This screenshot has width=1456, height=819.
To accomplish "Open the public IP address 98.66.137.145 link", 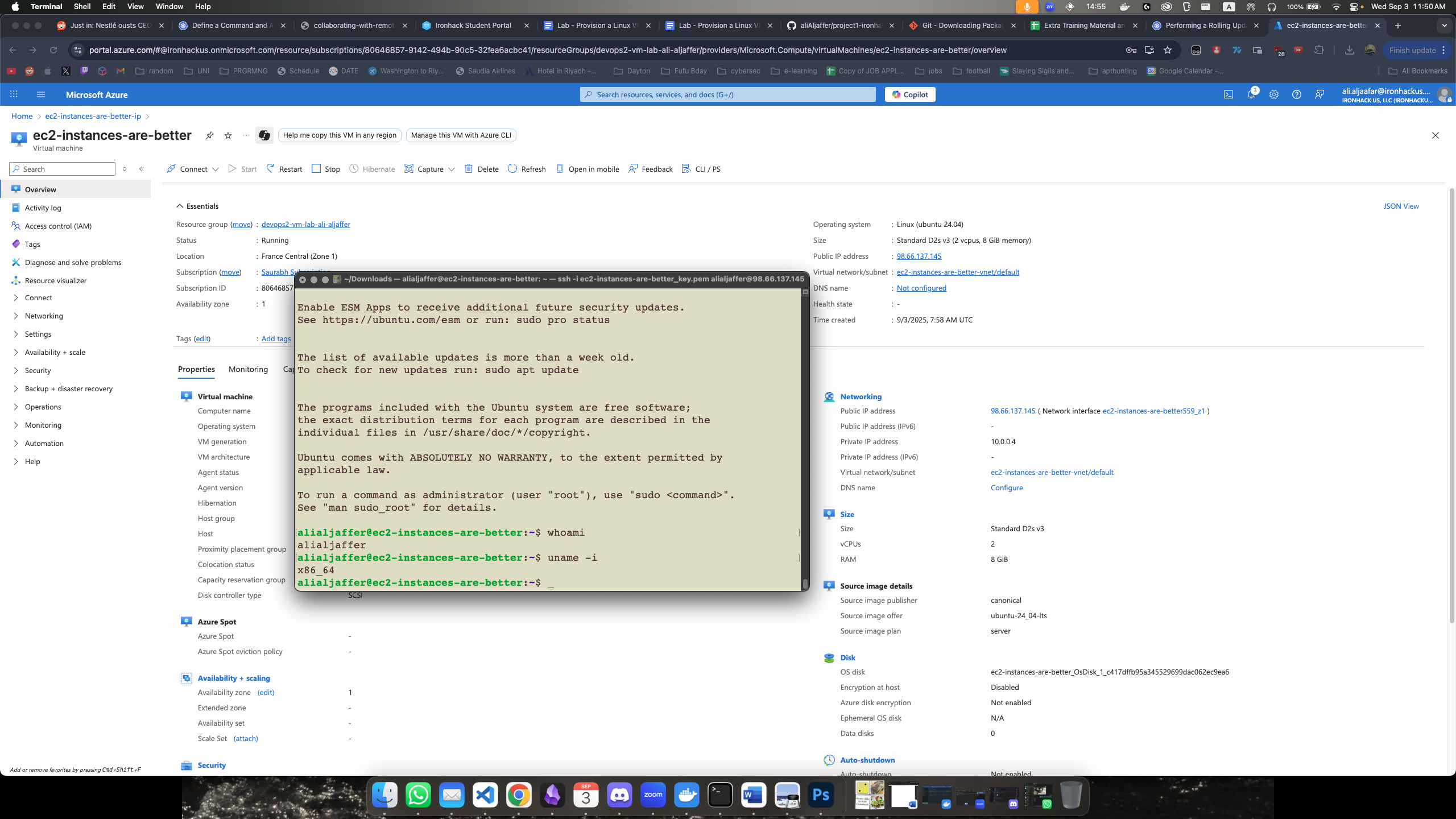I will point(919,256).
